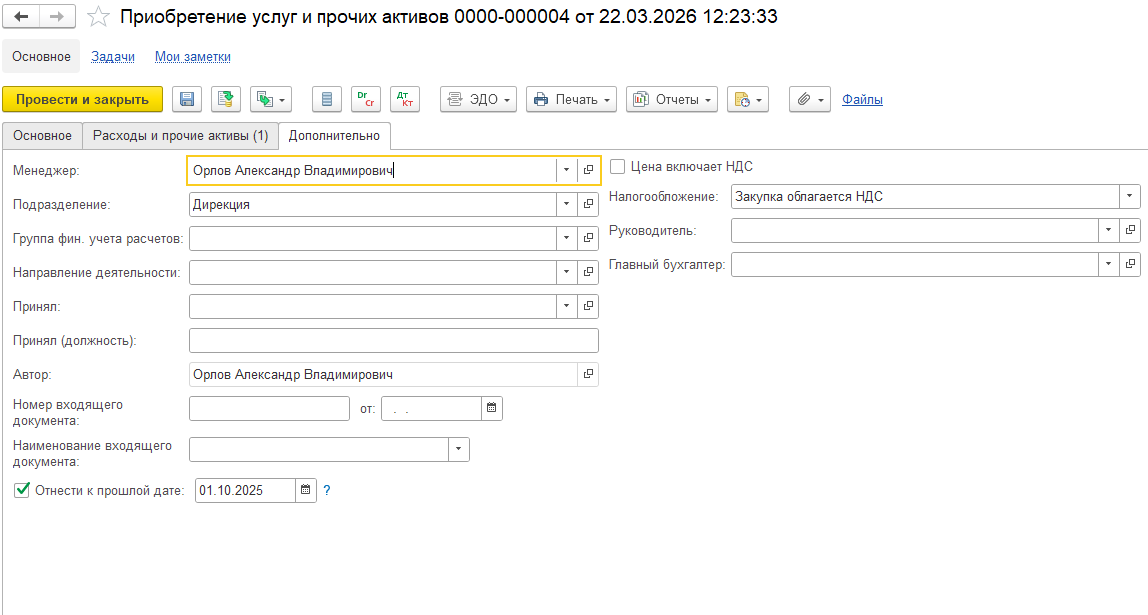The image size is (1148, 615).
Task: Go to the Задачи section
Action: click(x=113, y=57)
